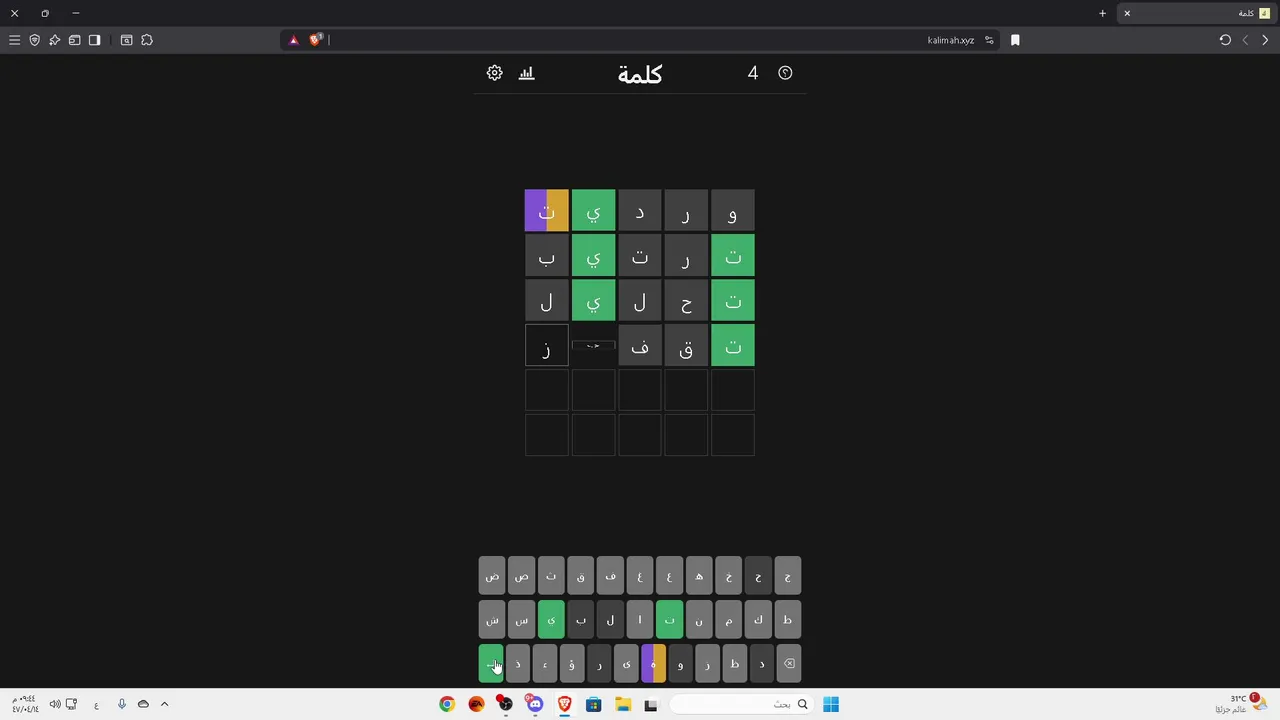Click the taskbar search box بحث

741,704
